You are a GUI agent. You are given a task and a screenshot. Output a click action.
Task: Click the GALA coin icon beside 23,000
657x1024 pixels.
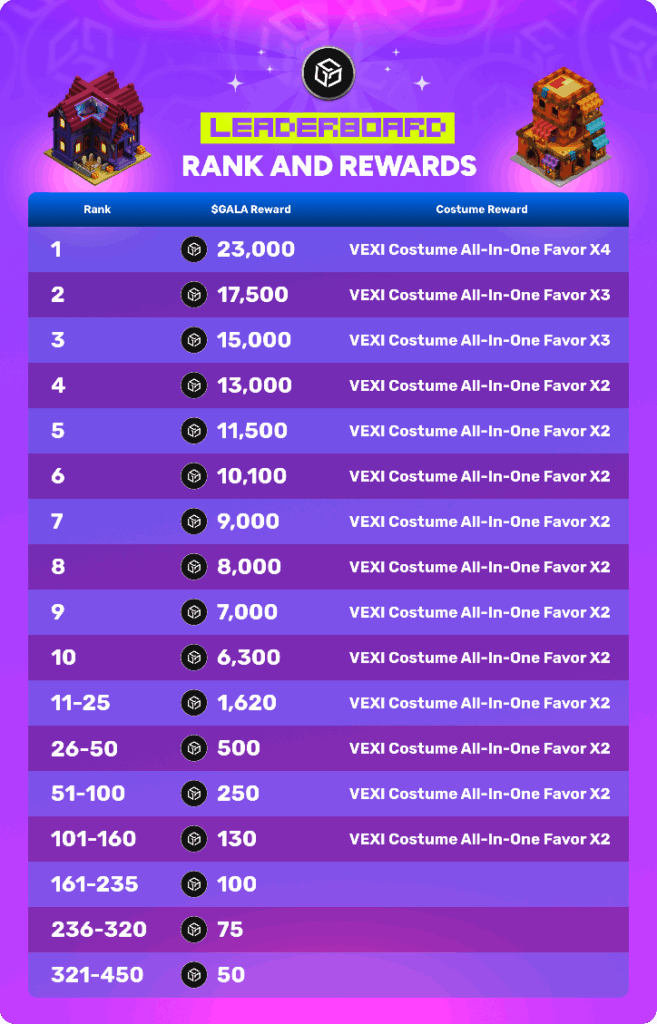pos(194,250)
